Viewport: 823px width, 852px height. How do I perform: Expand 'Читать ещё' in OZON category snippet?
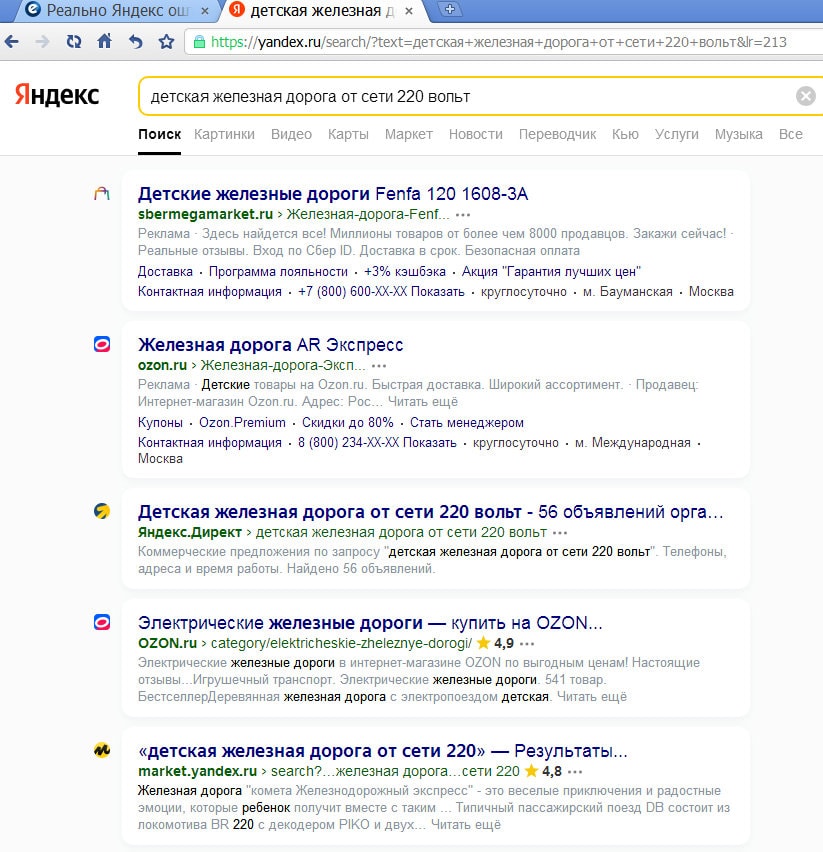(x=592, y=697)
